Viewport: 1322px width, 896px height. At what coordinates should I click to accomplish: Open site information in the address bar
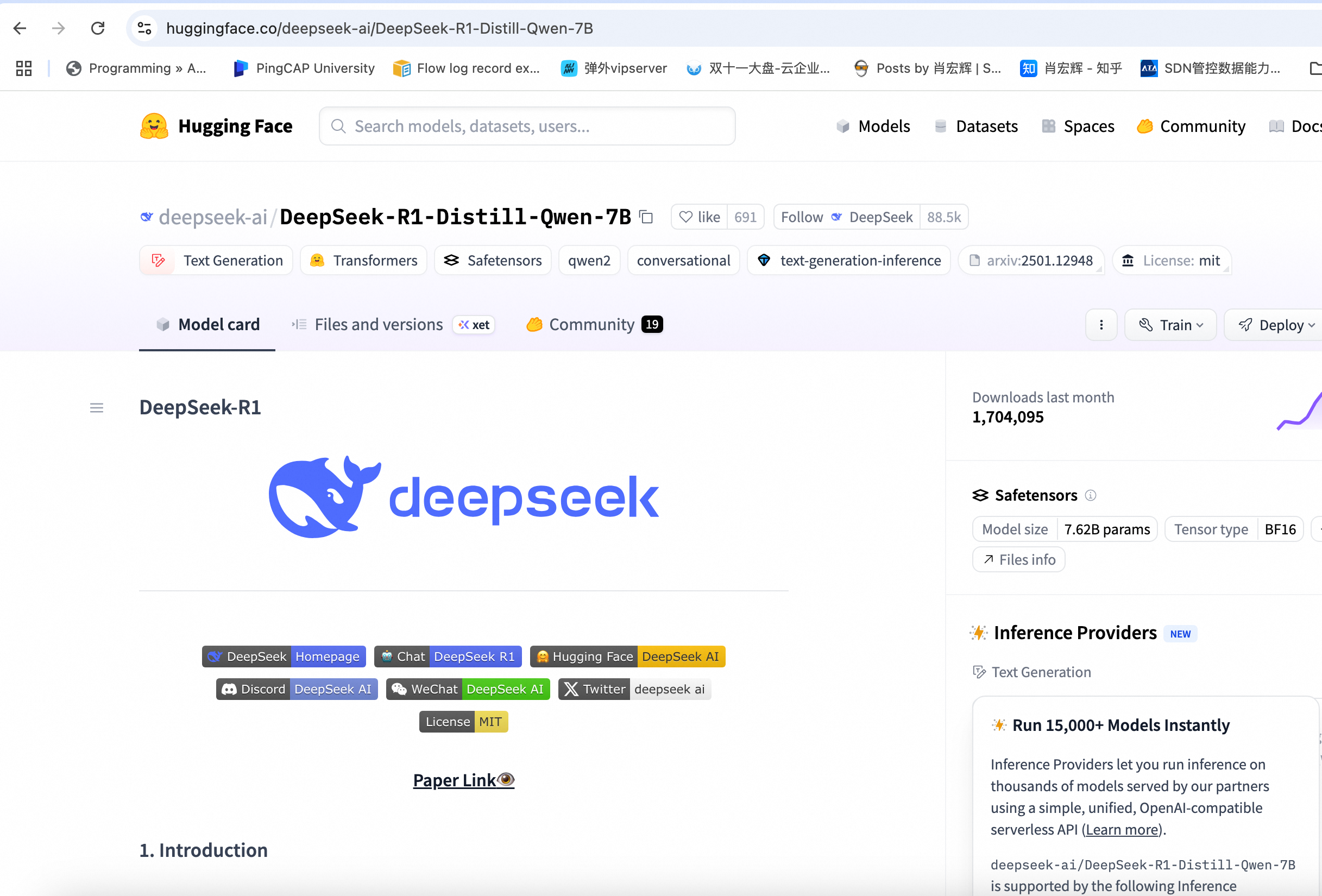(144, 28)
